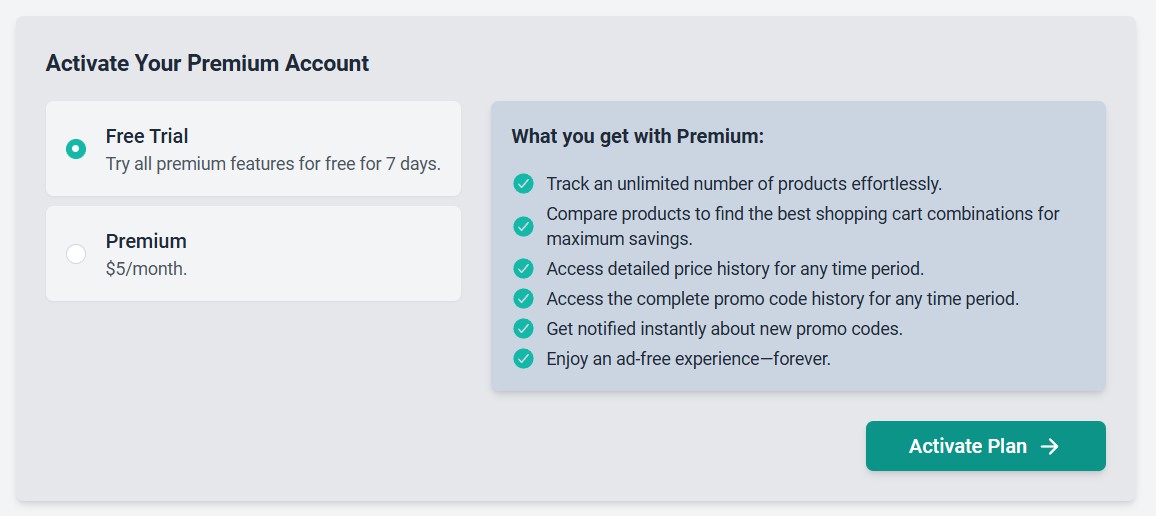Click the checkmark next to Get notified instantly

(523, 329)
